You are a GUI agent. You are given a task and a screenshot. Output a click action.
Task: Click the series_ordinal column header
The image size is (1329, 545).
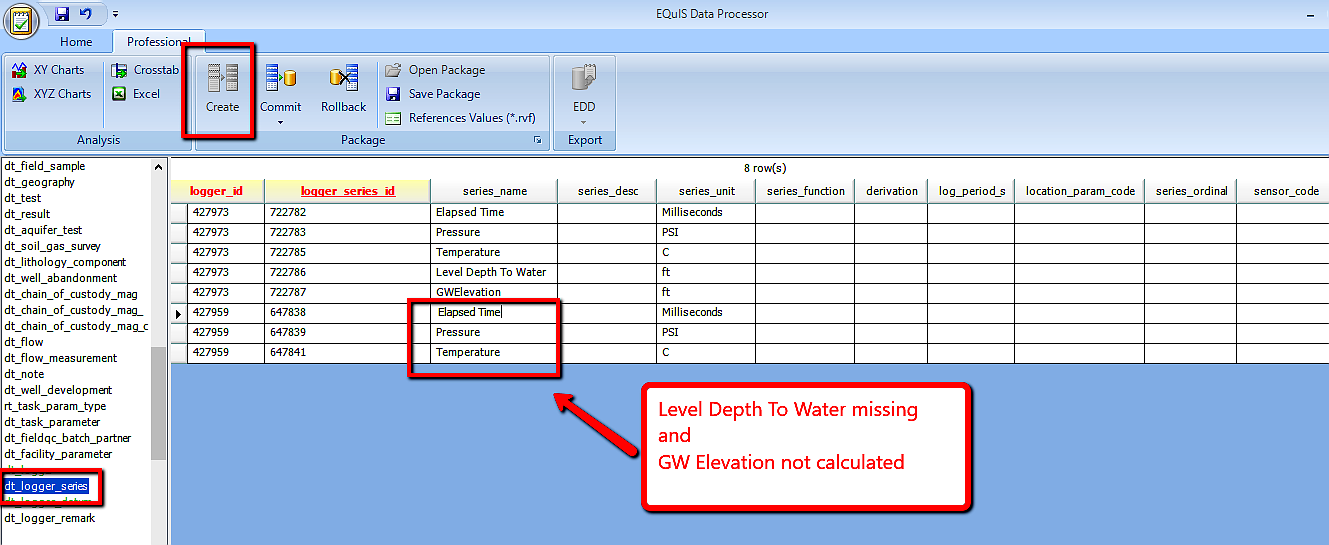tap(1192, 191)
